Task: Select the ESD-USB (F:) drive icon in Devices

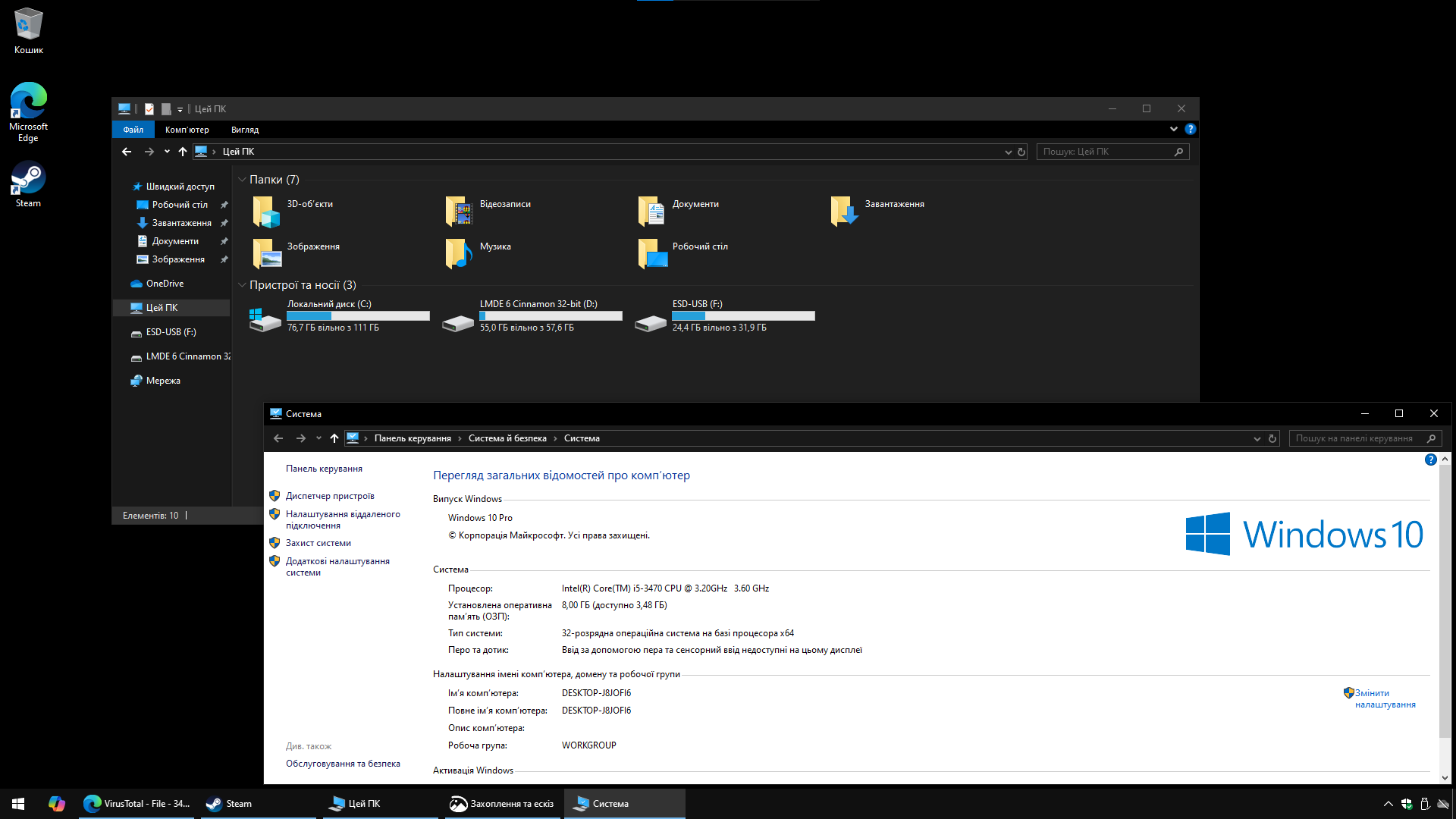Action: [651, 322]
